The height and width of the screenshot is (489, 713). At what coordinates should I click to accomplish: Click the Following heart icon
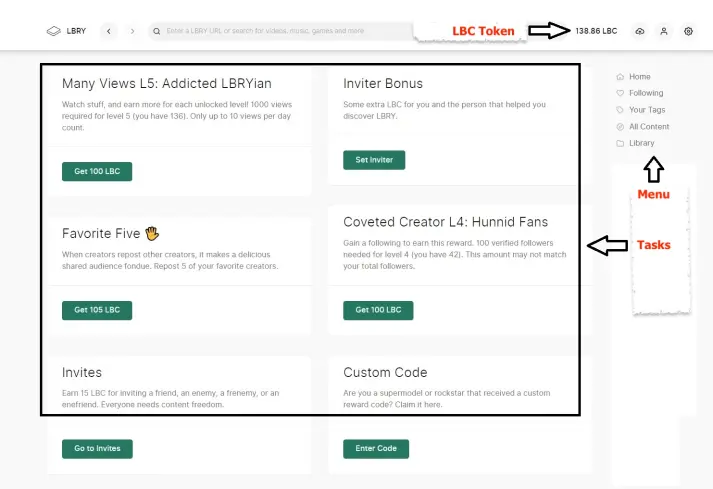tap(620, 93)
